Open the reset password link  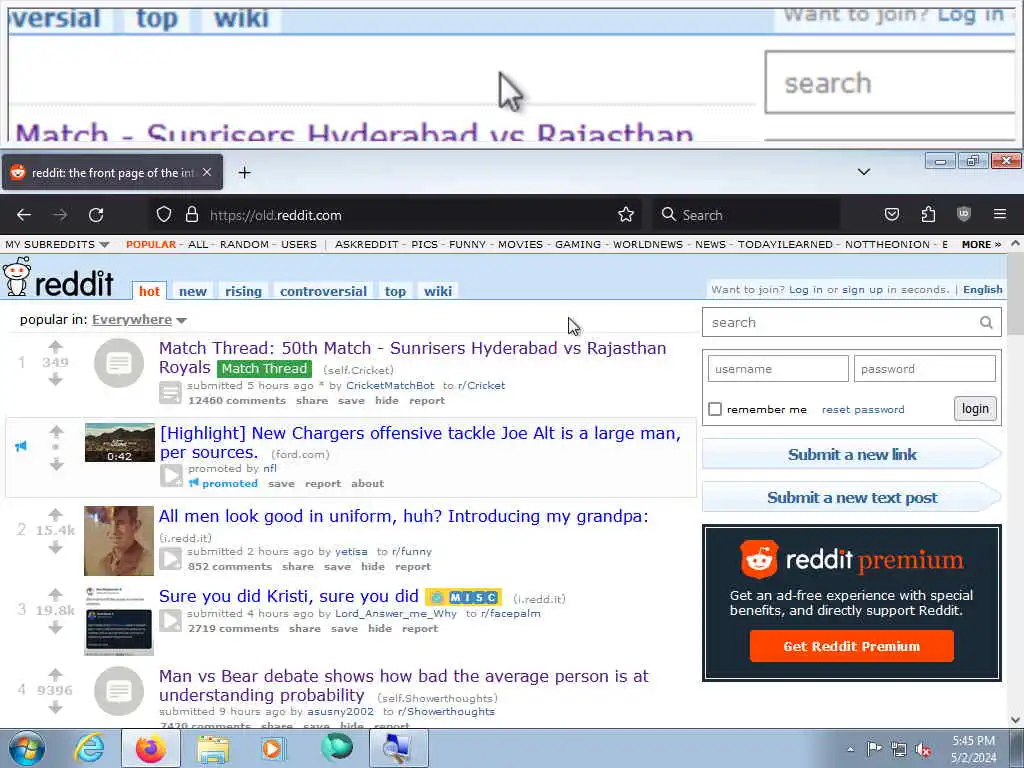click(x=863, y=409)
